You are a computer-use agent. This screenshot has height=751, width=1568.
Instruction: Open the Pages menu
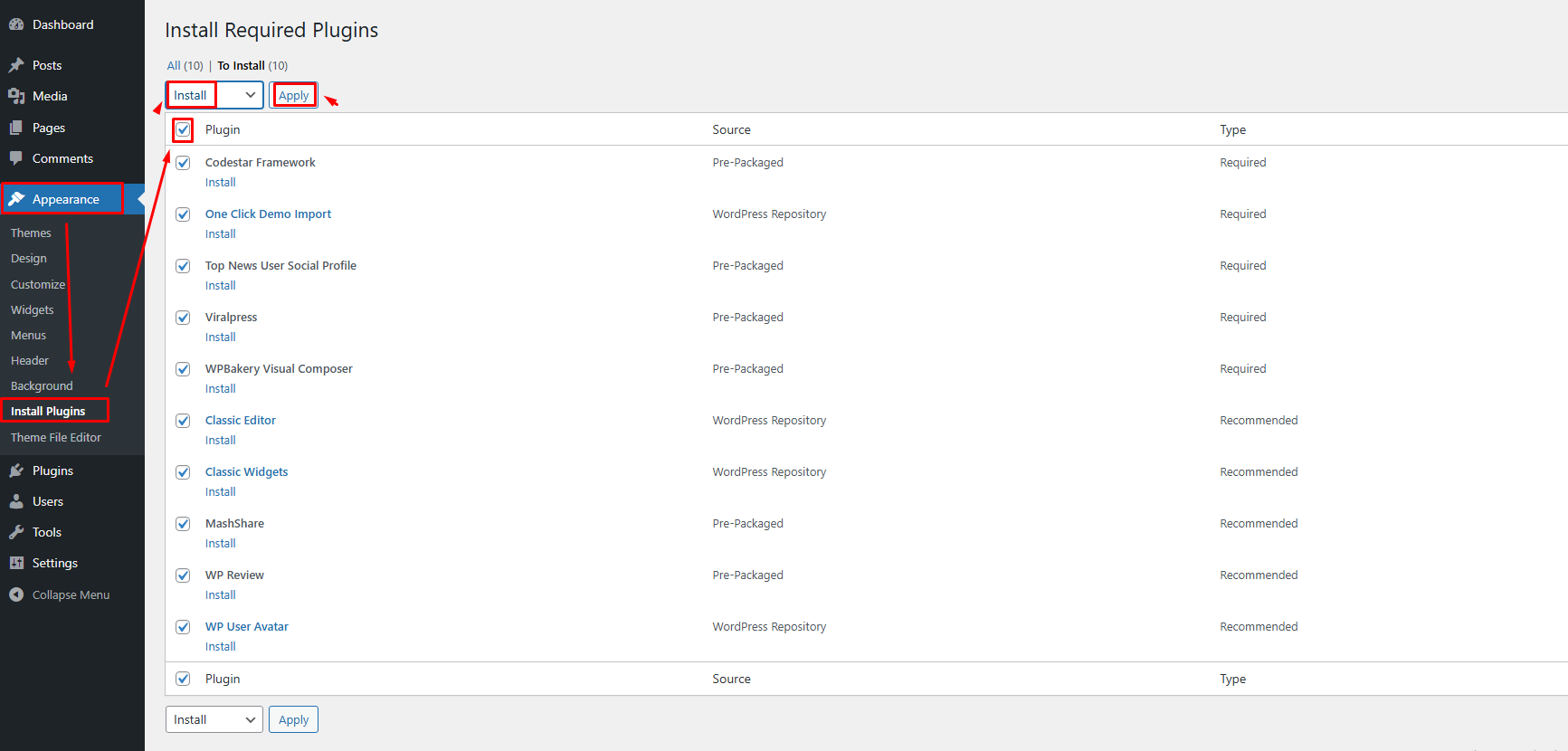tap(49, 128)
